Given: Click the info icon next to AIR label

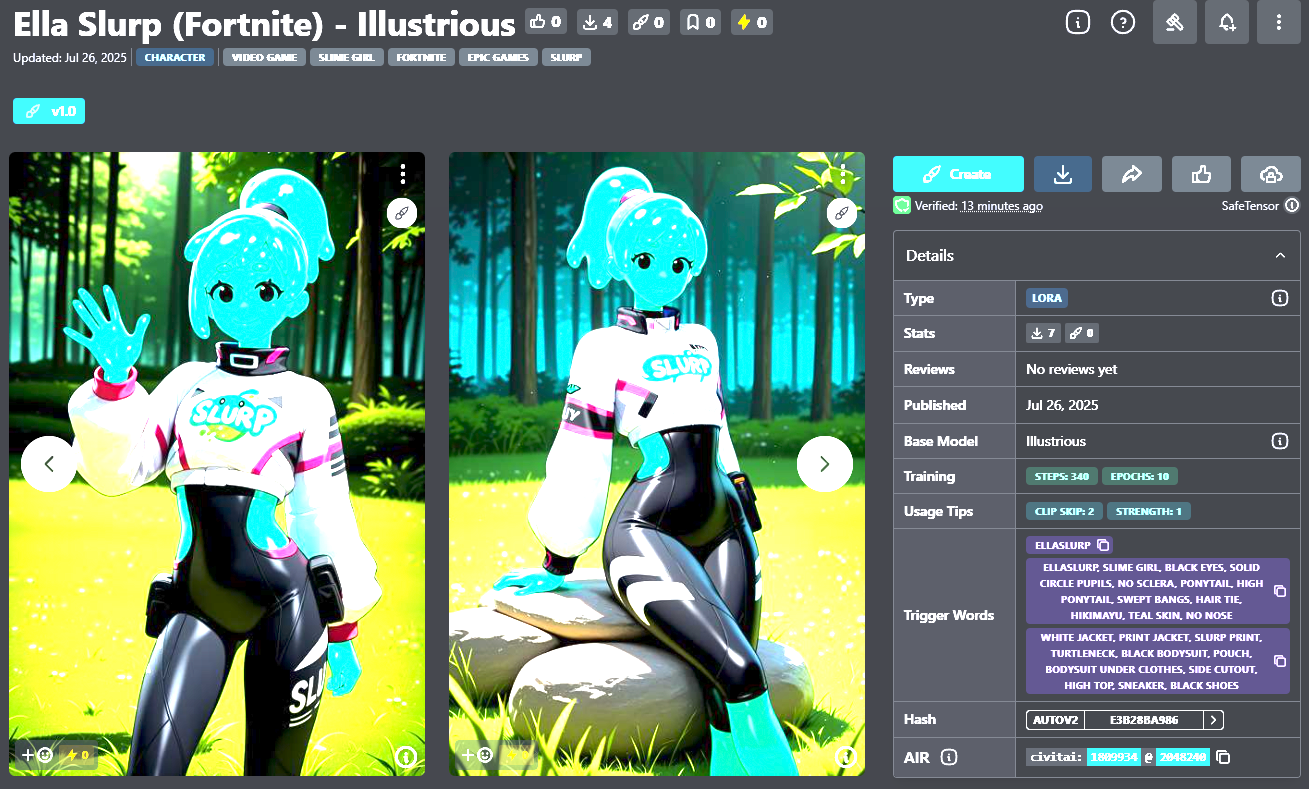Looking at the screenshot, I should click(950, 757).
